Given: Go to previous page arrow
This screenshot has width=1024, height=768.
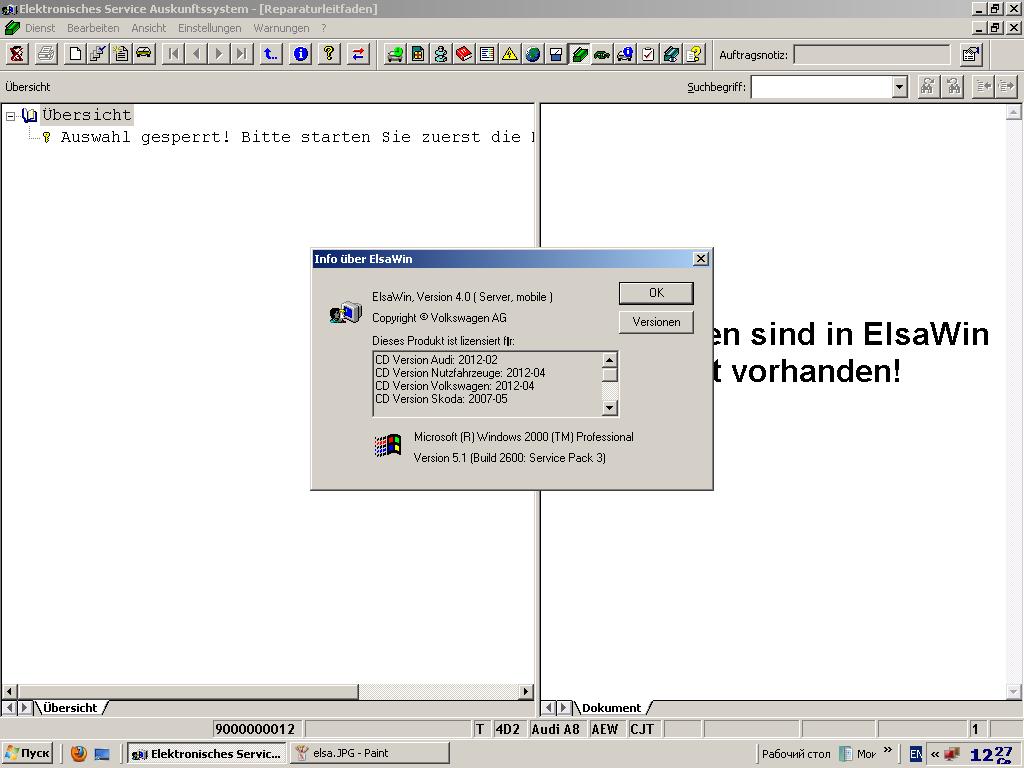Looking at the screenshot, I should click(196, 54).
